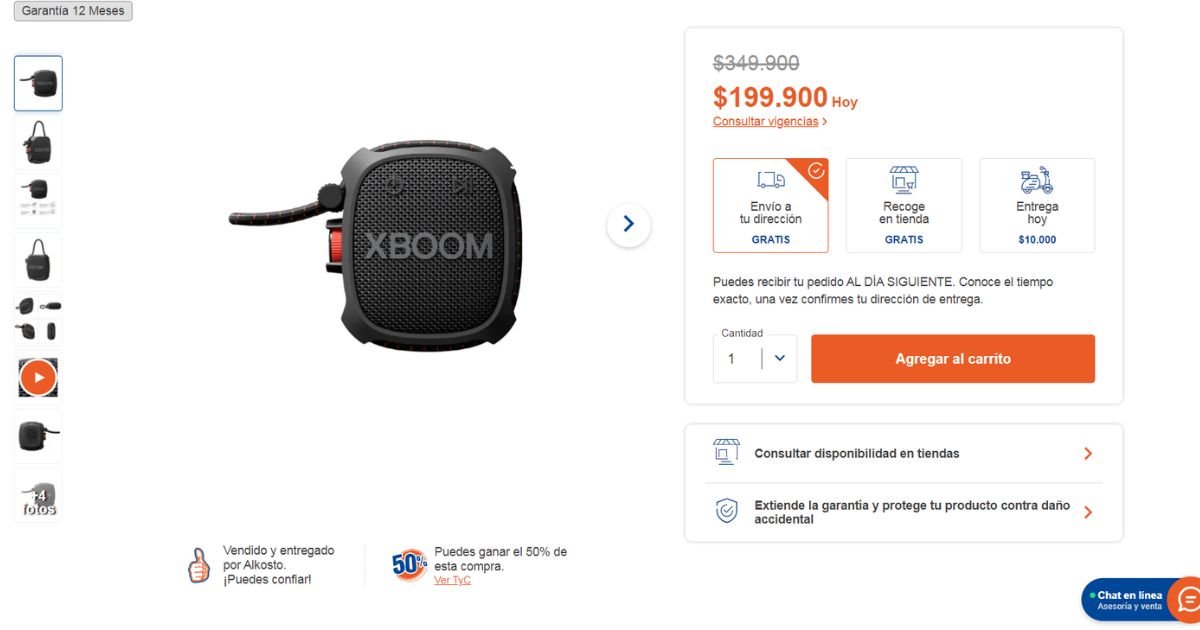
Task: Select the Recoge en tienda option
Action: point(904,213)
